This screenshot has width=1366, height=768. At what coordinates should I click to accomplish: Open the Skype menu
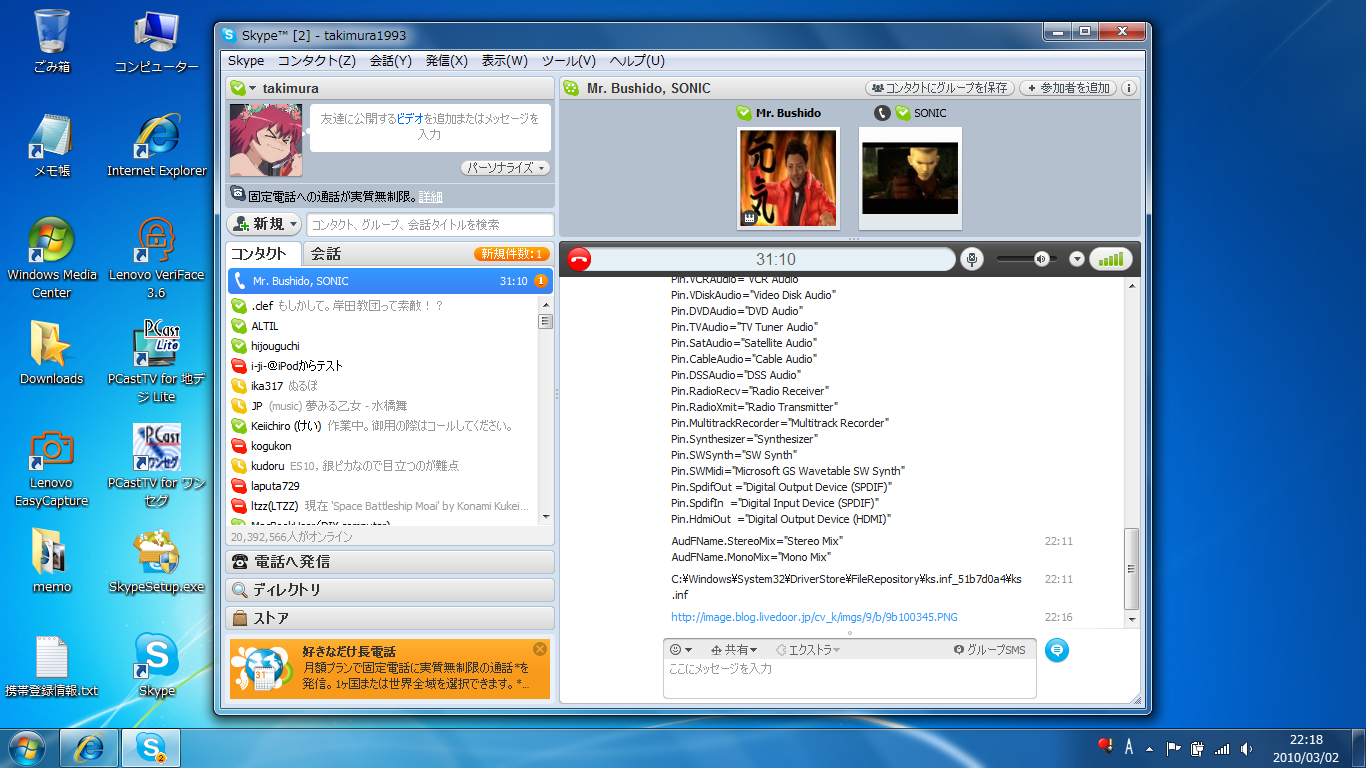(246, 61)
